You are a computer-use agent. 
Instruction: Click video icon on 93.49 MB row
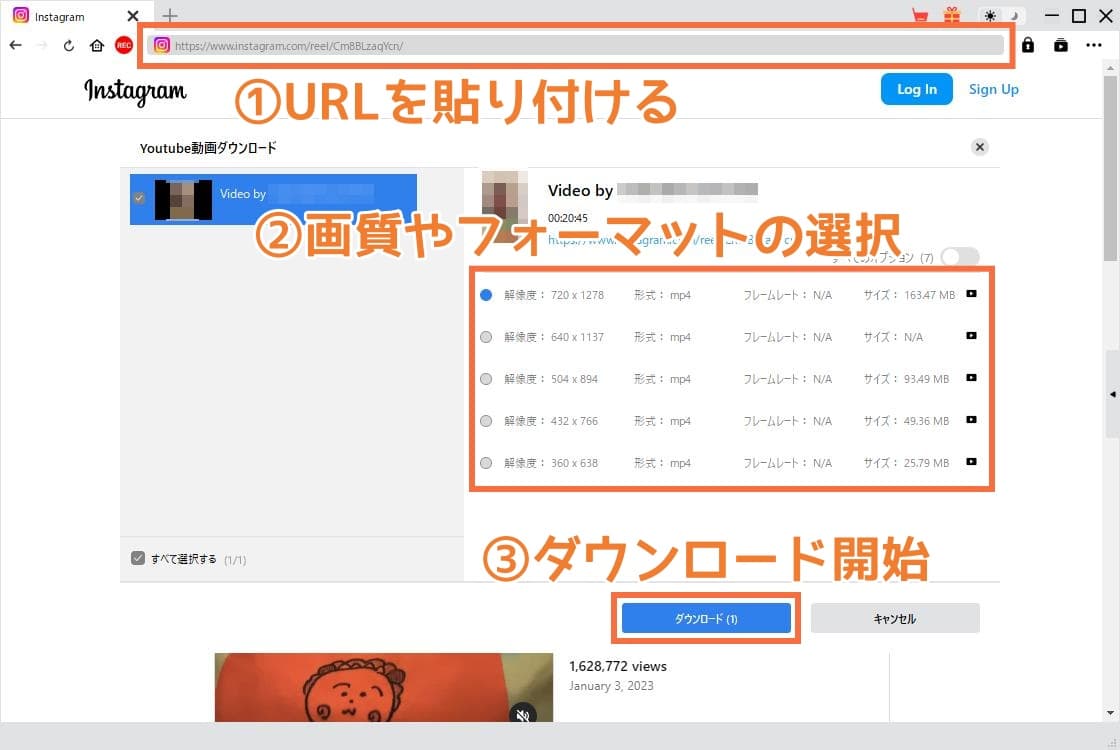pyautogui.click(x=971, y=378)
